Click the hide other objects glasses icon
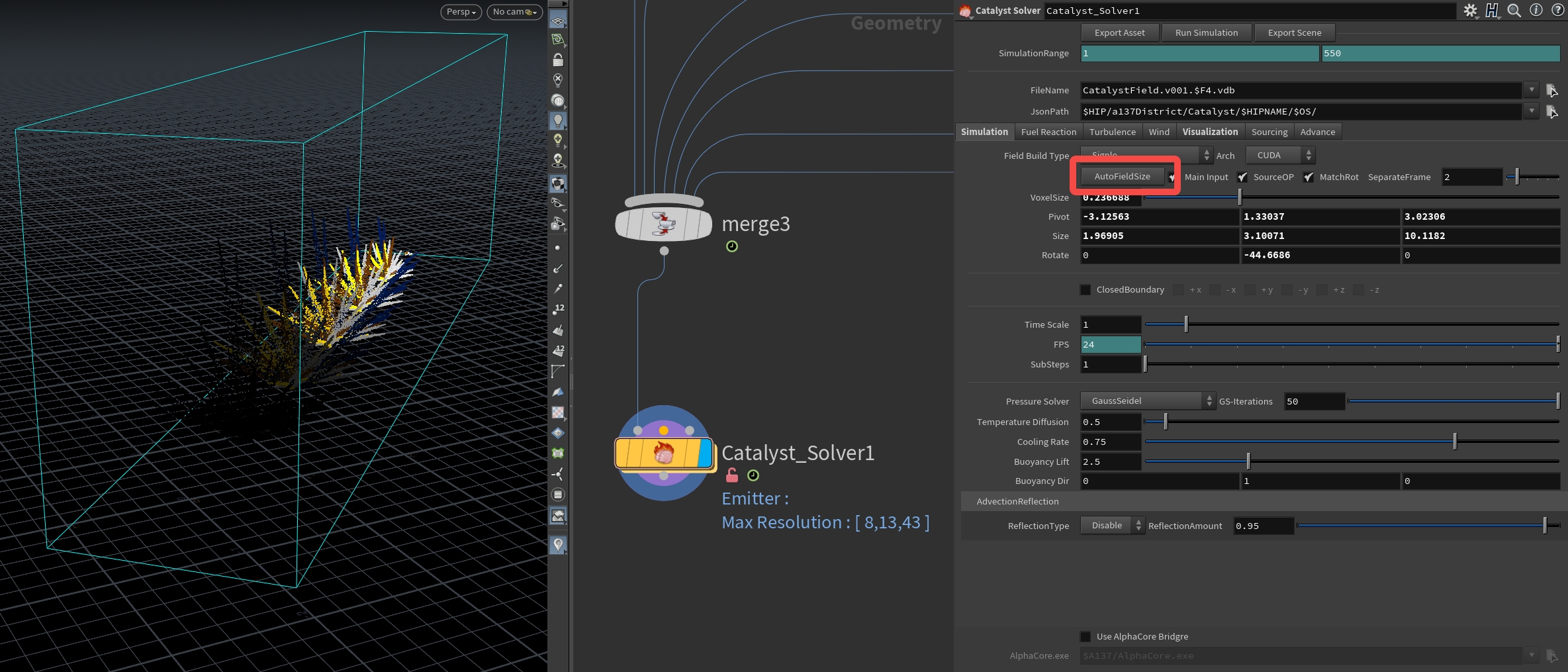The height and width of the screenshot is (672, 1568). click(558, 203)
